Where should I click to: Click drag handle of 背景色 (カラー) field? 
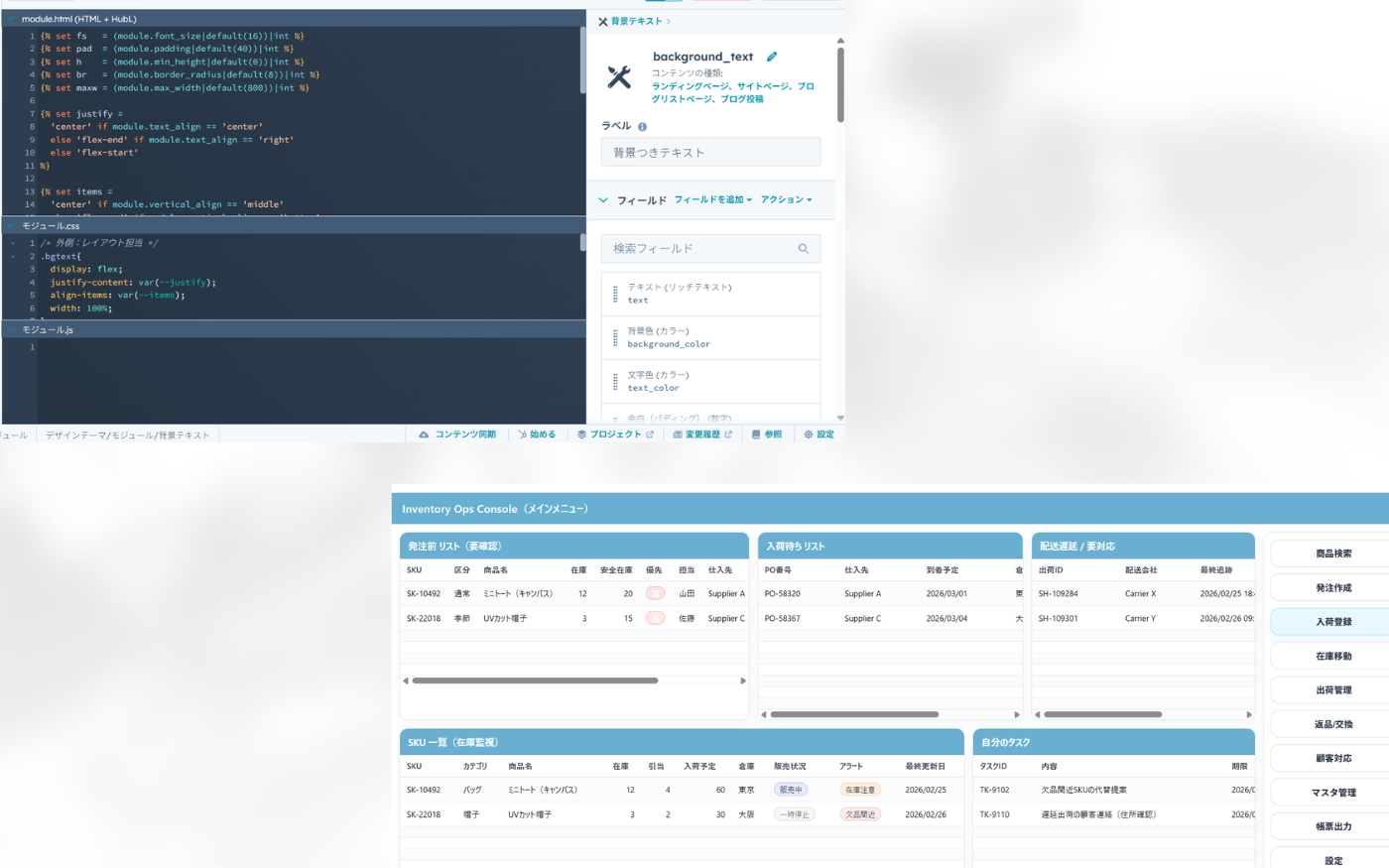(x=615, y=338)
